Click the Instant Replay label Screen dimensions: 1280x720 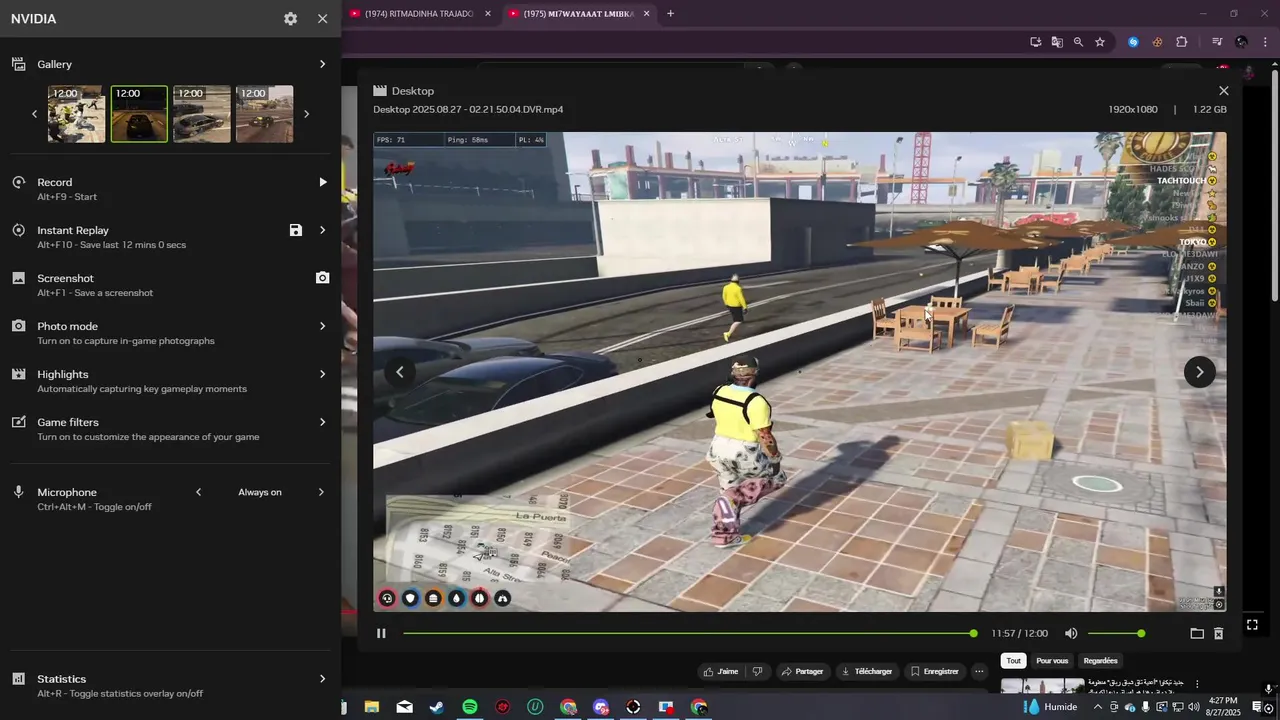click(x=73, y=230)
